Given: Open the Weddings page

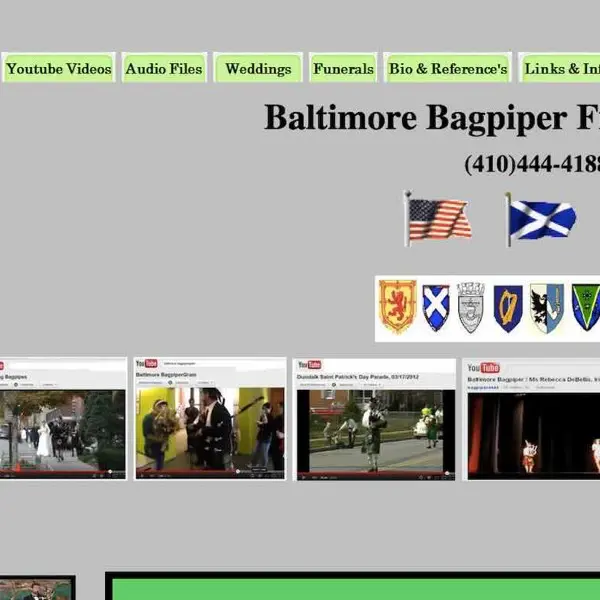Looking at the screenshot, I should click(x=258, y=68).
